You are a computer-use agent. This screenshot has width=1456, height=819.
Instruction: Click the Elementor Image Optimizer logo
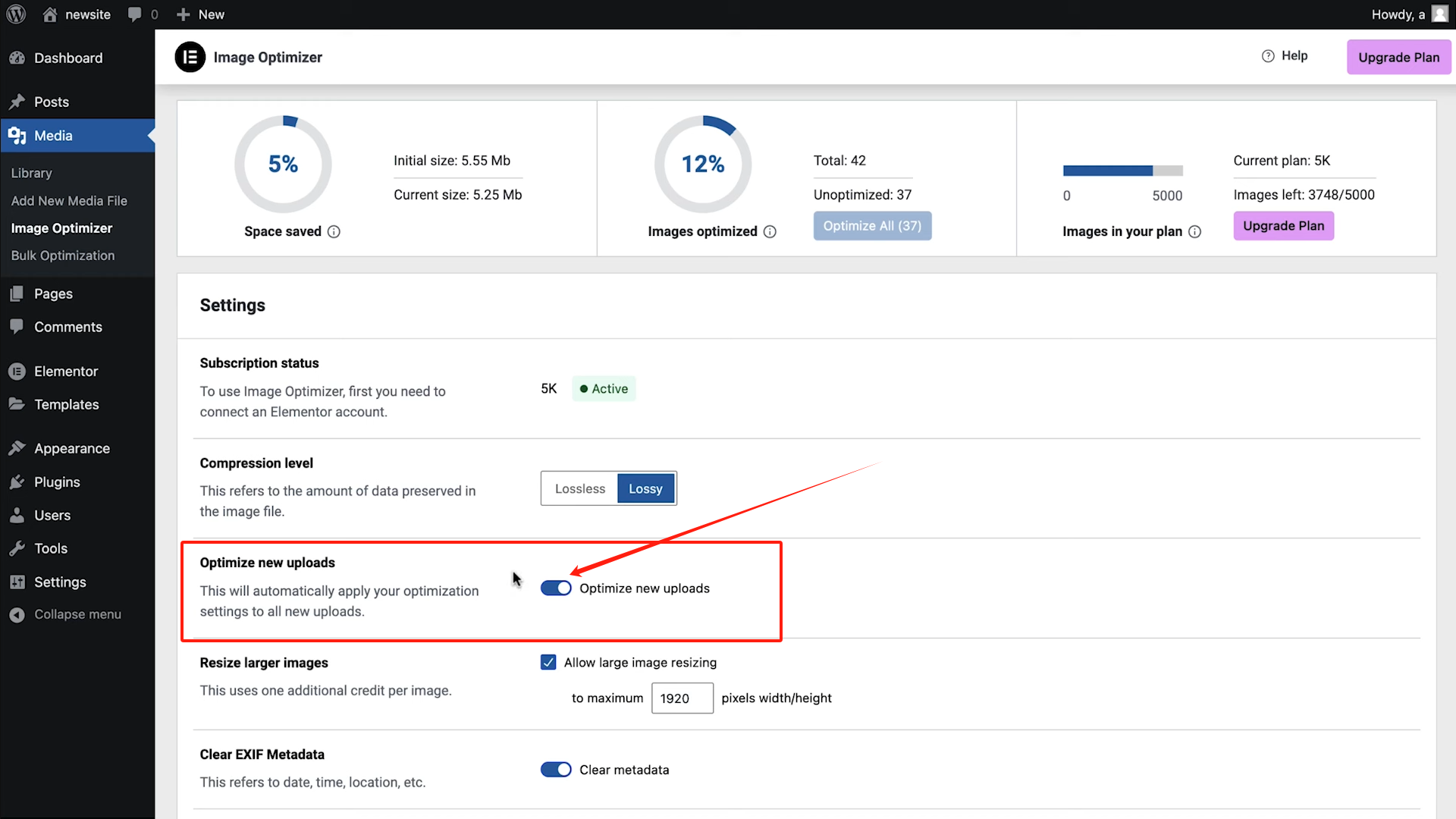tap(190, 57)
